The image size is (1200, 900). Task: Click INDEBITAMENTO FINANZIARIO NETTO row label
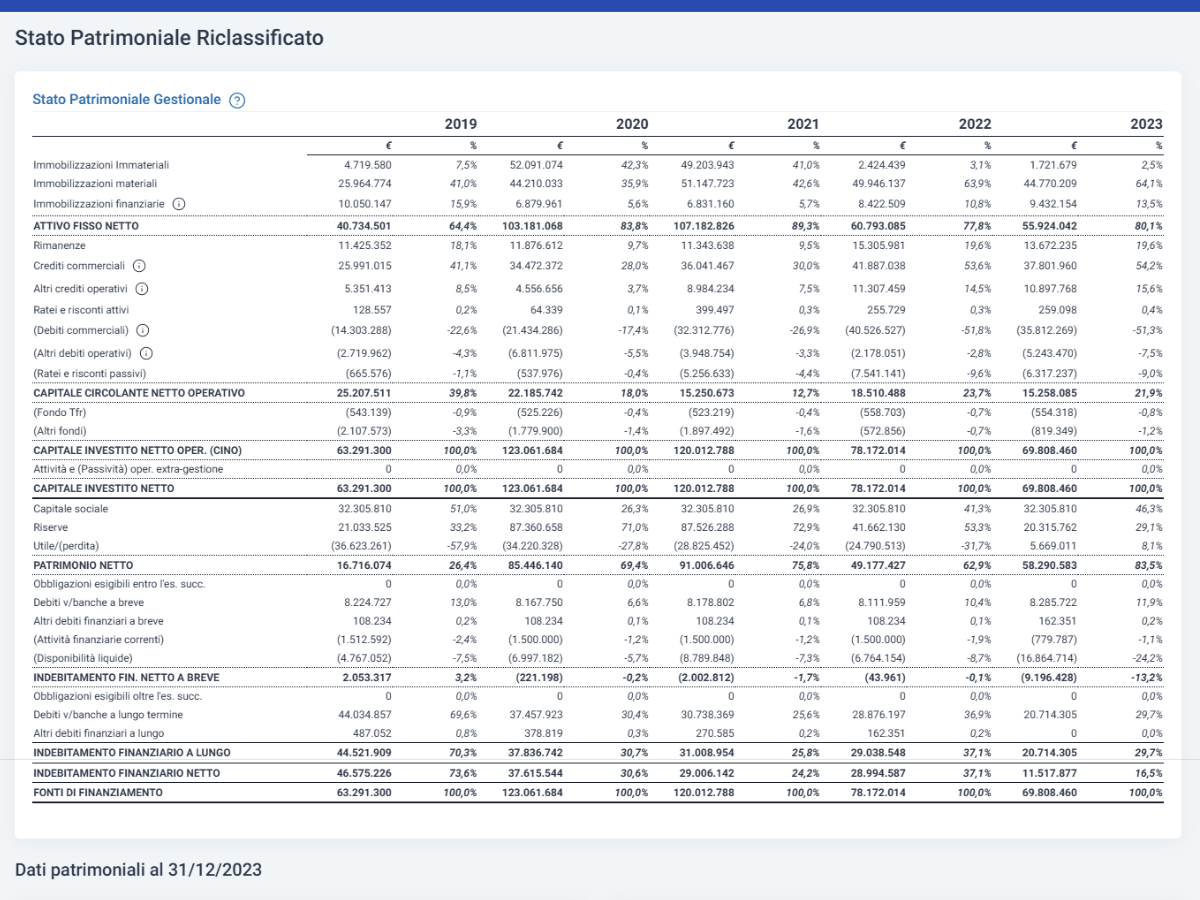(127, 773)
